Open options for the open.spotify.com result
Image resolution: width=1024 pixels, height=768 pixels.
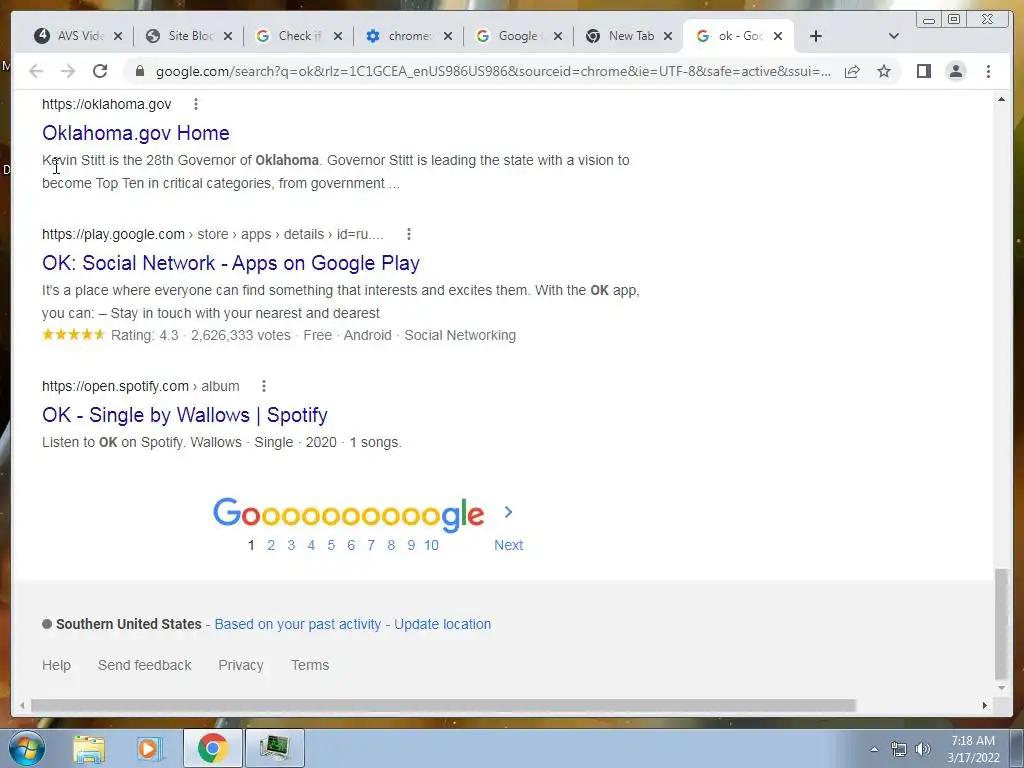(264, 386)
